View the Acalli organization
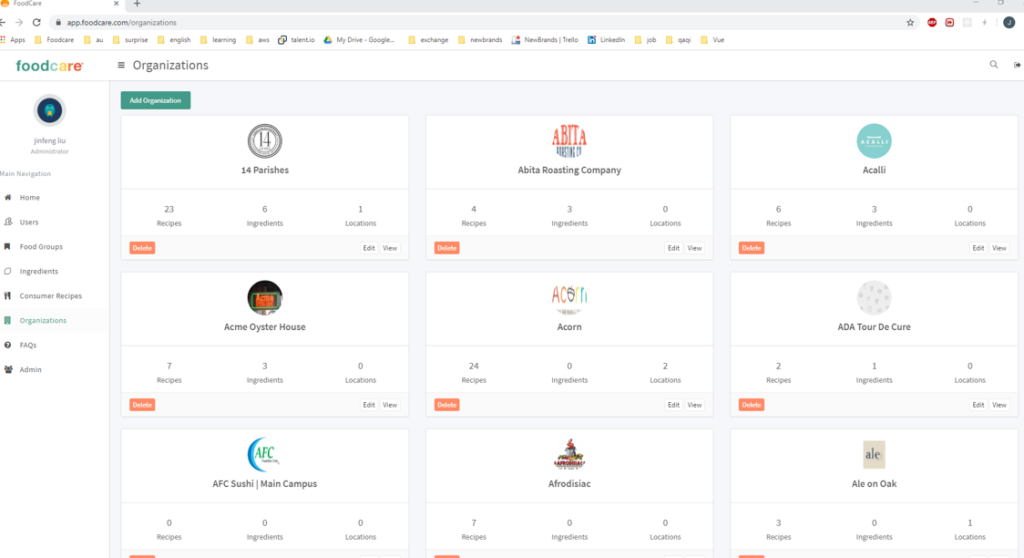Screen dimensions: 1024x558 coord(999,248)
